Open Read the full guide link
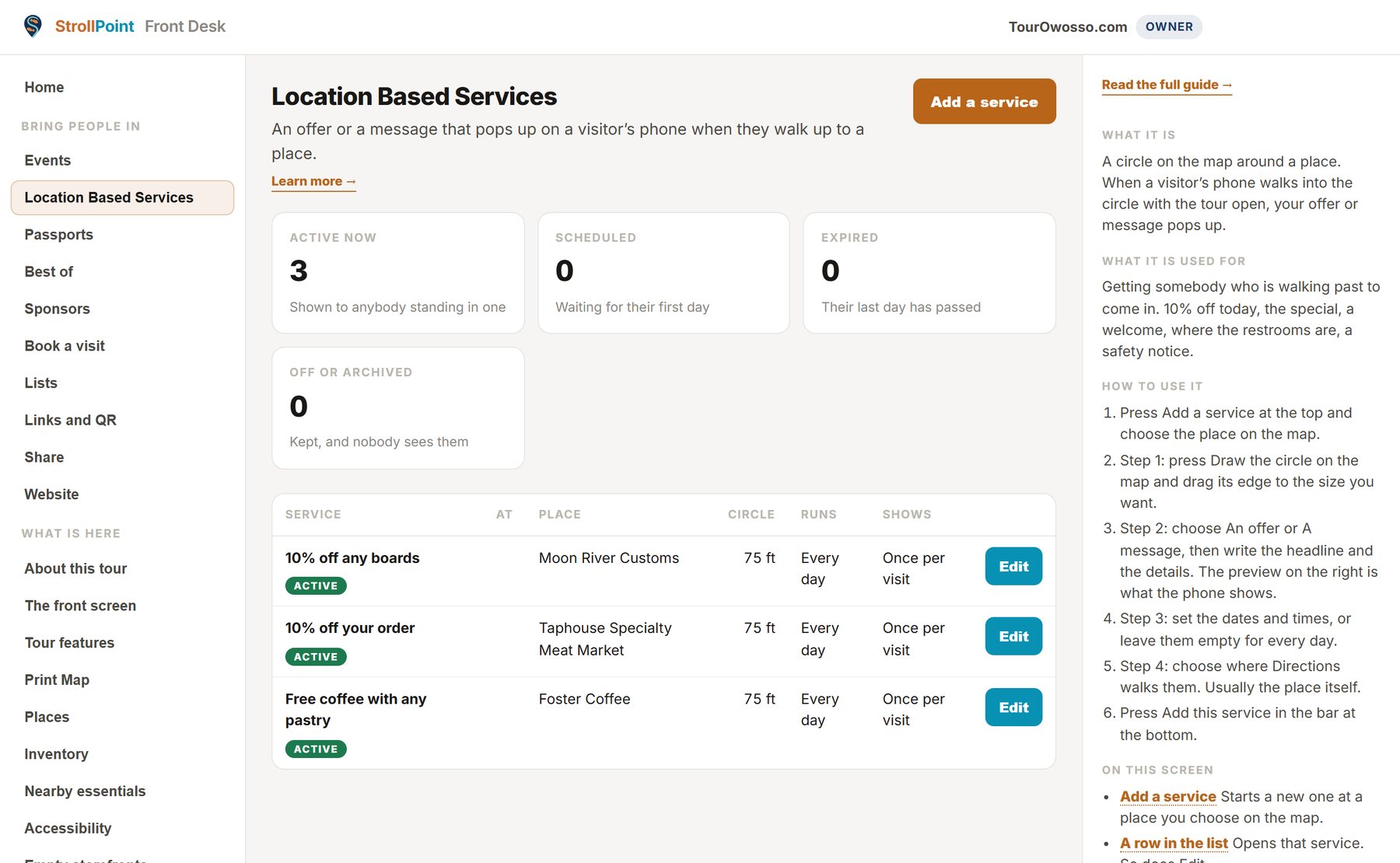This screenshot has width=1400, height=863. click(1167, 85)
